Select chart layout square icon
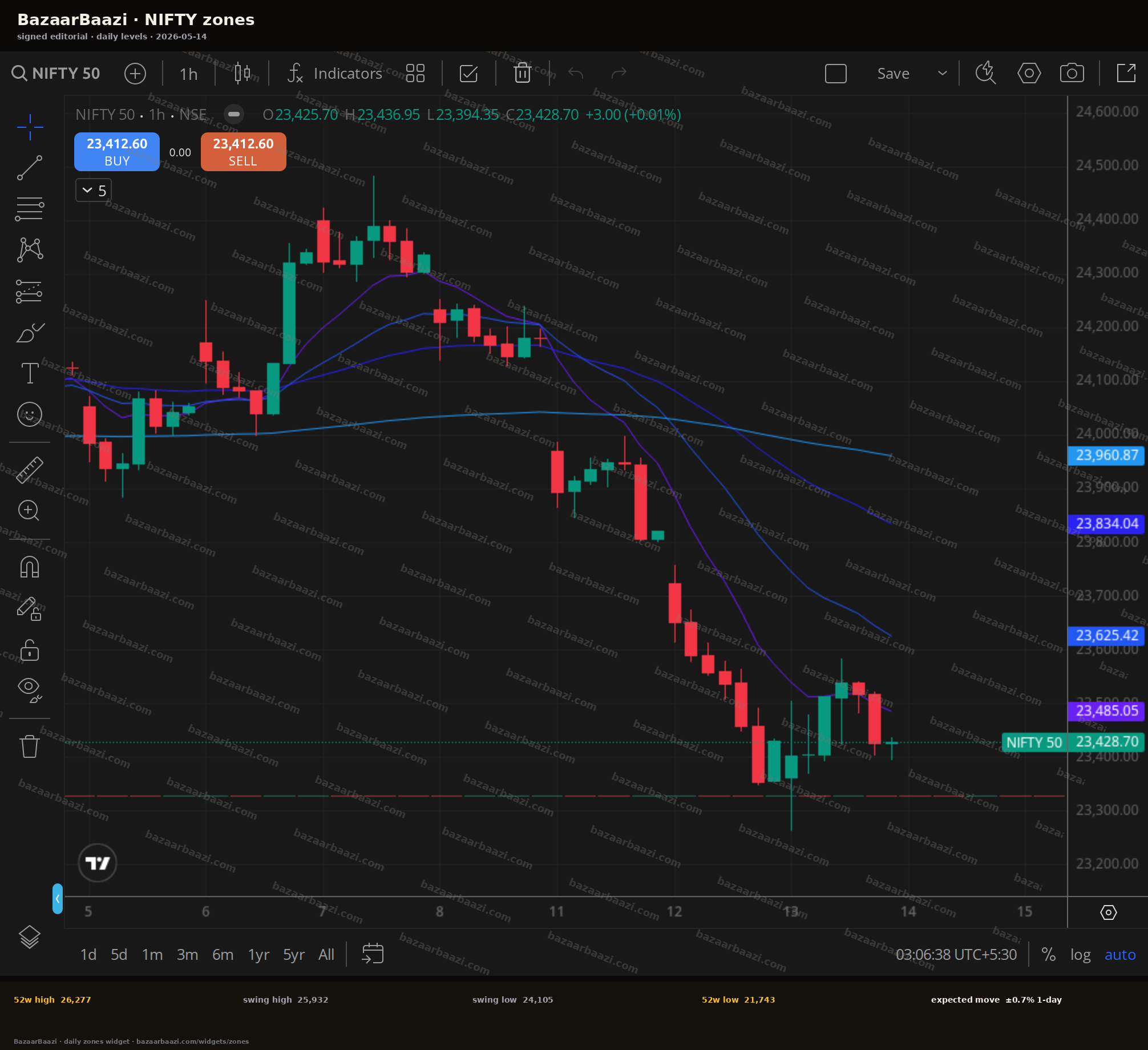The height and width of the screenshot is (1050, 1148). click(835, 74)
